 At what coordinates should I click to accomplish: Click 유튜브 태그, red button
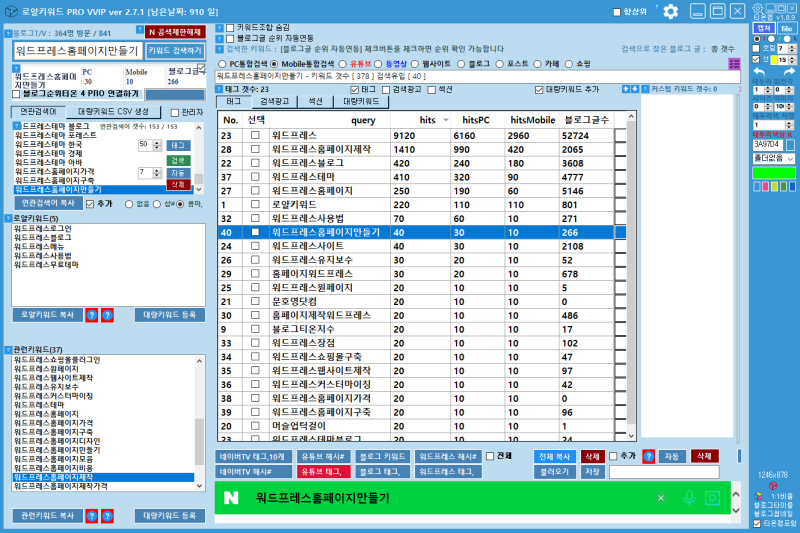point(323,472)
